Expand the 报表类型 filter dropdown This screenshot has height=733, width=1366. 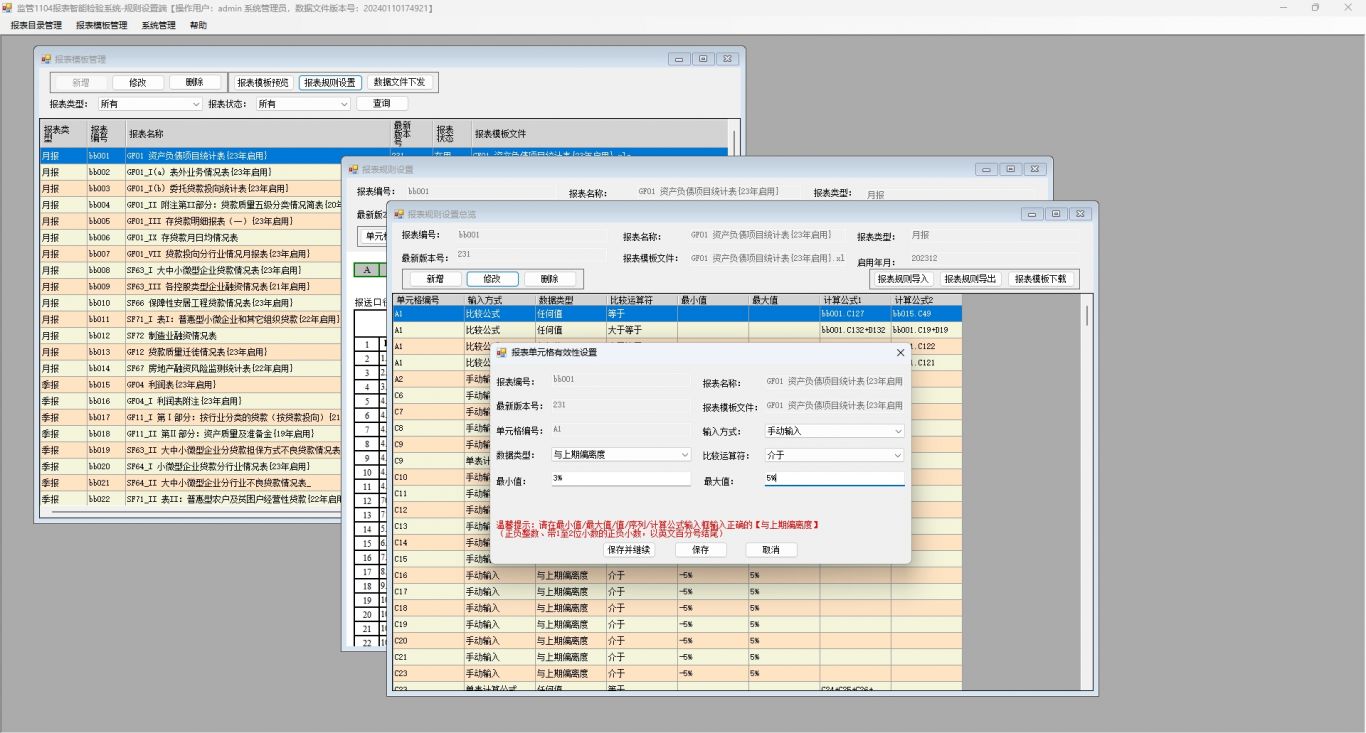(x=196, y=103)
